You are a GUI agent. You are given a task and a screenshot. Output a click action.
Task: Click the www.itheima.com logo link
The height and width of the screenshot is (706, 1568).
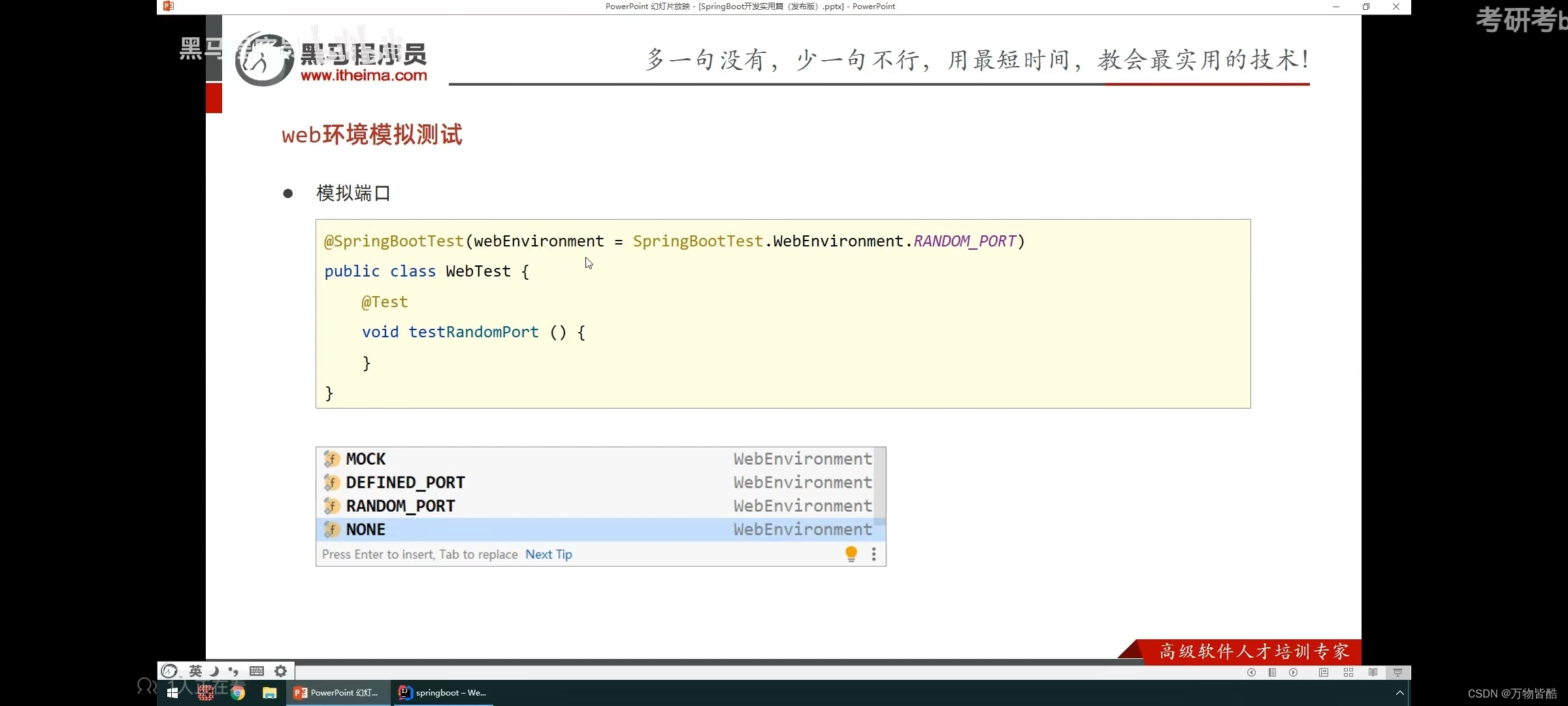(x=364, y=76)
